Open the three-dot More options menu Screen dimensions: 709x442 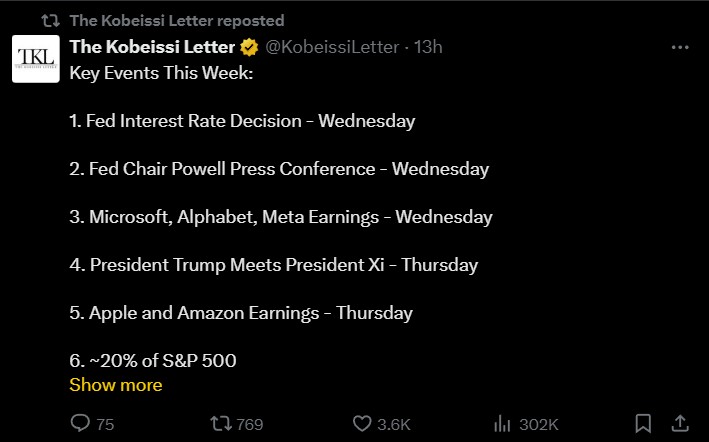coord(679,47)
